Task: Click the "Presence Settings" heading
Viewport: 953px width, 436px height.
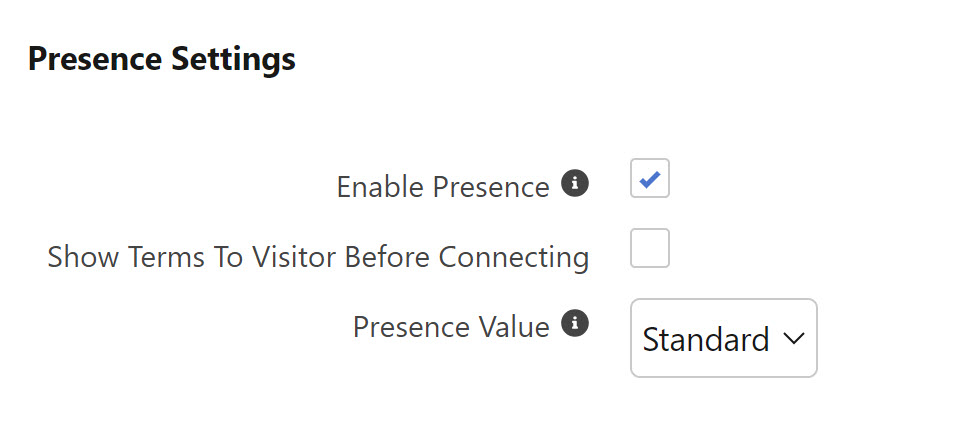Action: (x=161, y=59)
